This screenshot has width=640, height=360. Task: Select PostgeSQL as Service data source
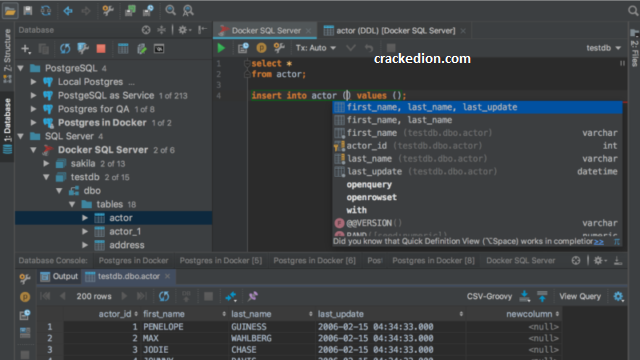tap(106, 96)
